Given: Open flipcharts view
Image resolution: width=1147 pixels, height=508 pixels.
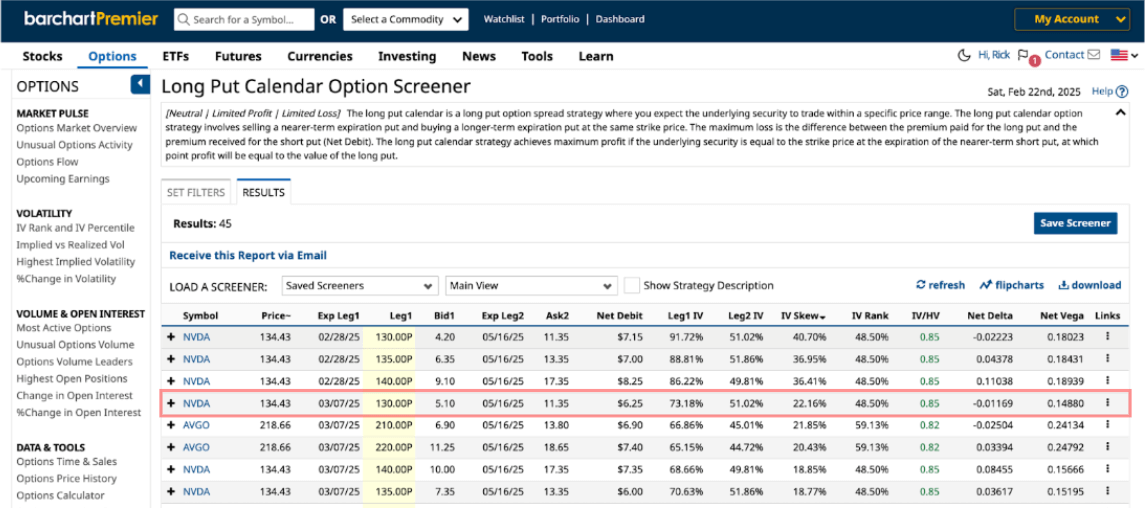Looking at the screenshot, I should [1013, 285].
